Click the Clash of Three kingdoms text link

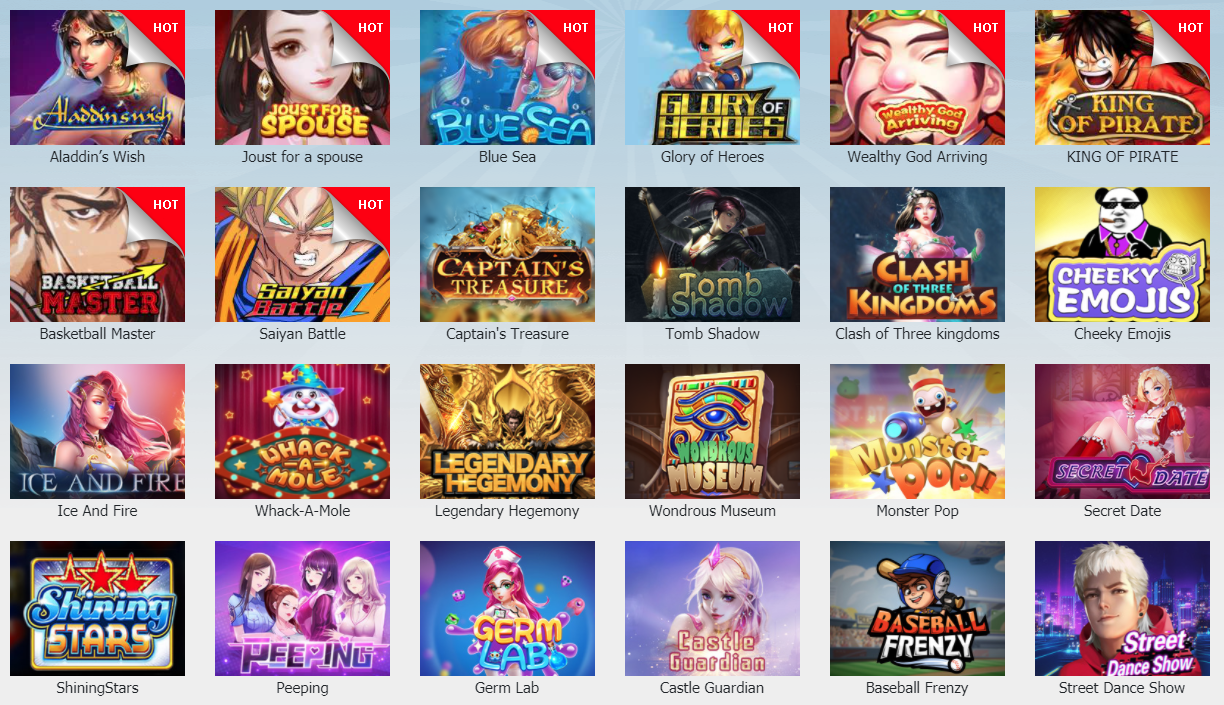pyautogui.click(x=917, y=334)
